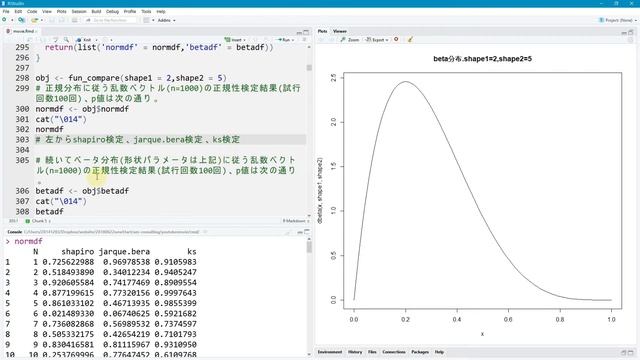Viewport: 640px width, 360px height.
Task: Click the Print document icon in main toolbar
Action: (75, 20)
